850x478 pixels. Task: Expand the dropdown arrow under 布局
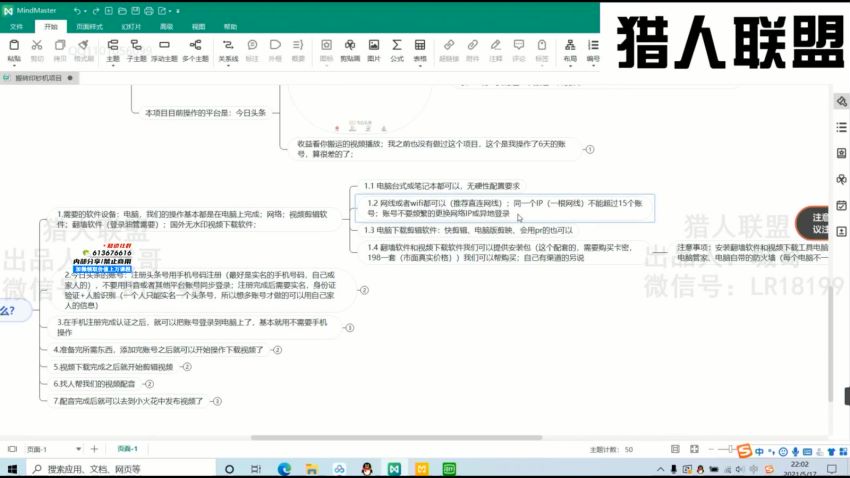570,65
